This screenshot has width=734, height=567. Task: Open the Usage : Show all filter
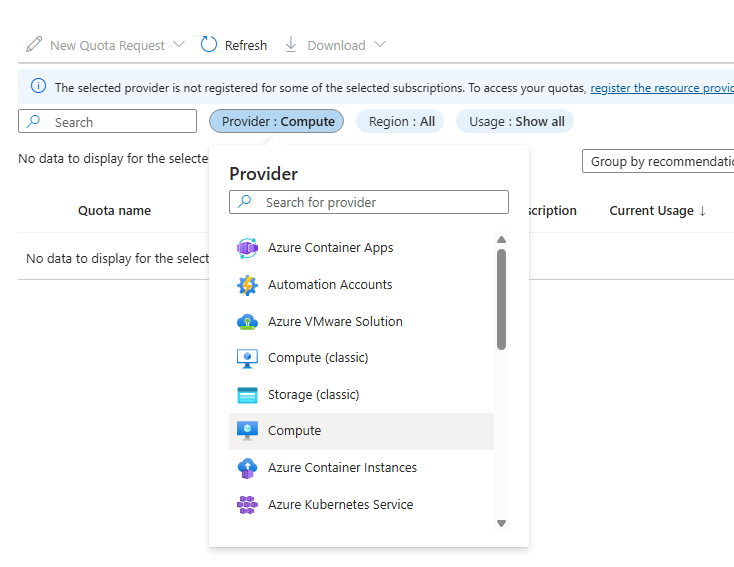point(514,121)
